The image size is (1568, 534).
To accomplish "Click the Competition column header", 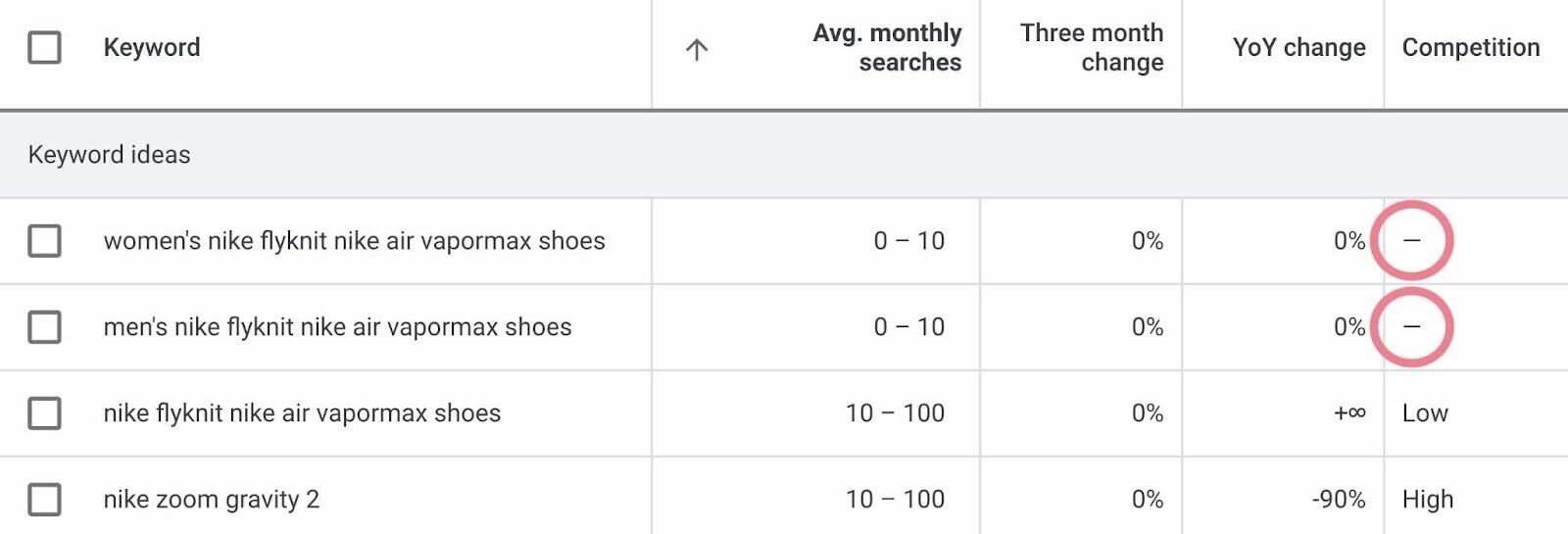I will [x=1470, y=47].
